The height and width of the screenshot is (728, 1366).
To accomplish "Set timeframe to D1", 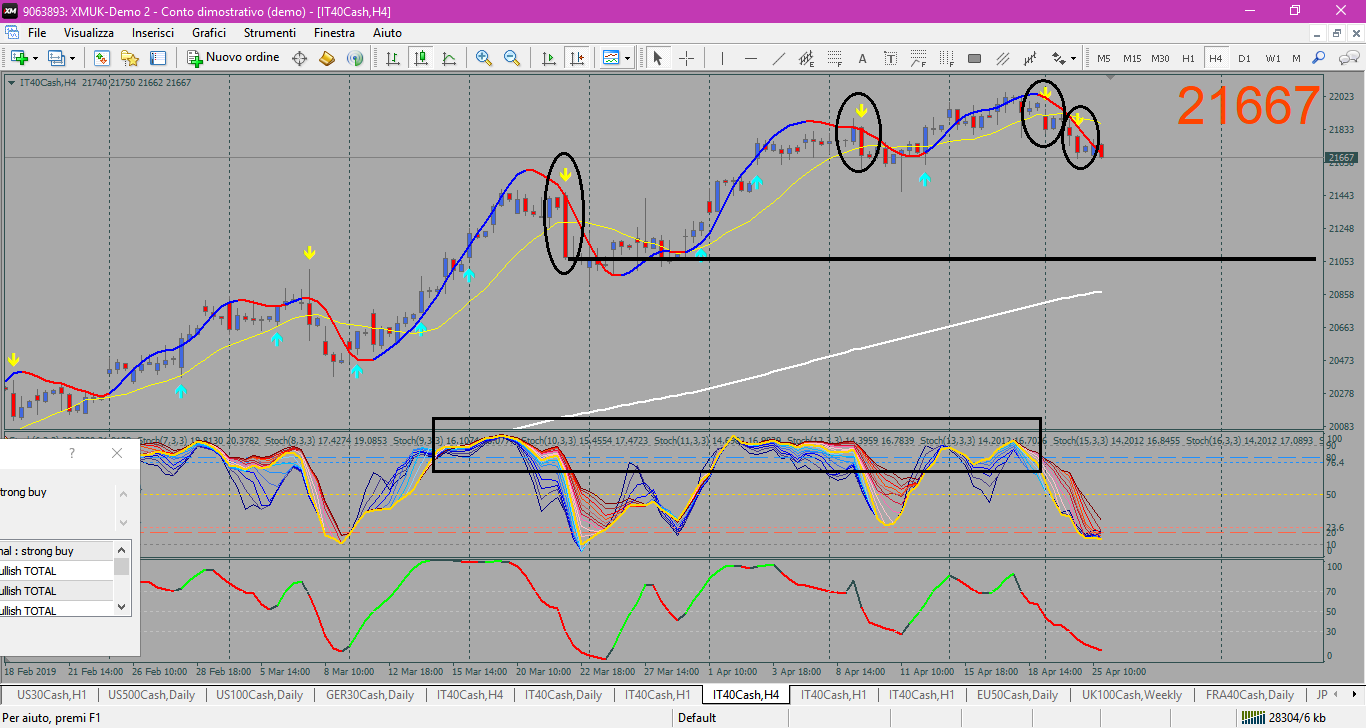I will click(1244, 58).
